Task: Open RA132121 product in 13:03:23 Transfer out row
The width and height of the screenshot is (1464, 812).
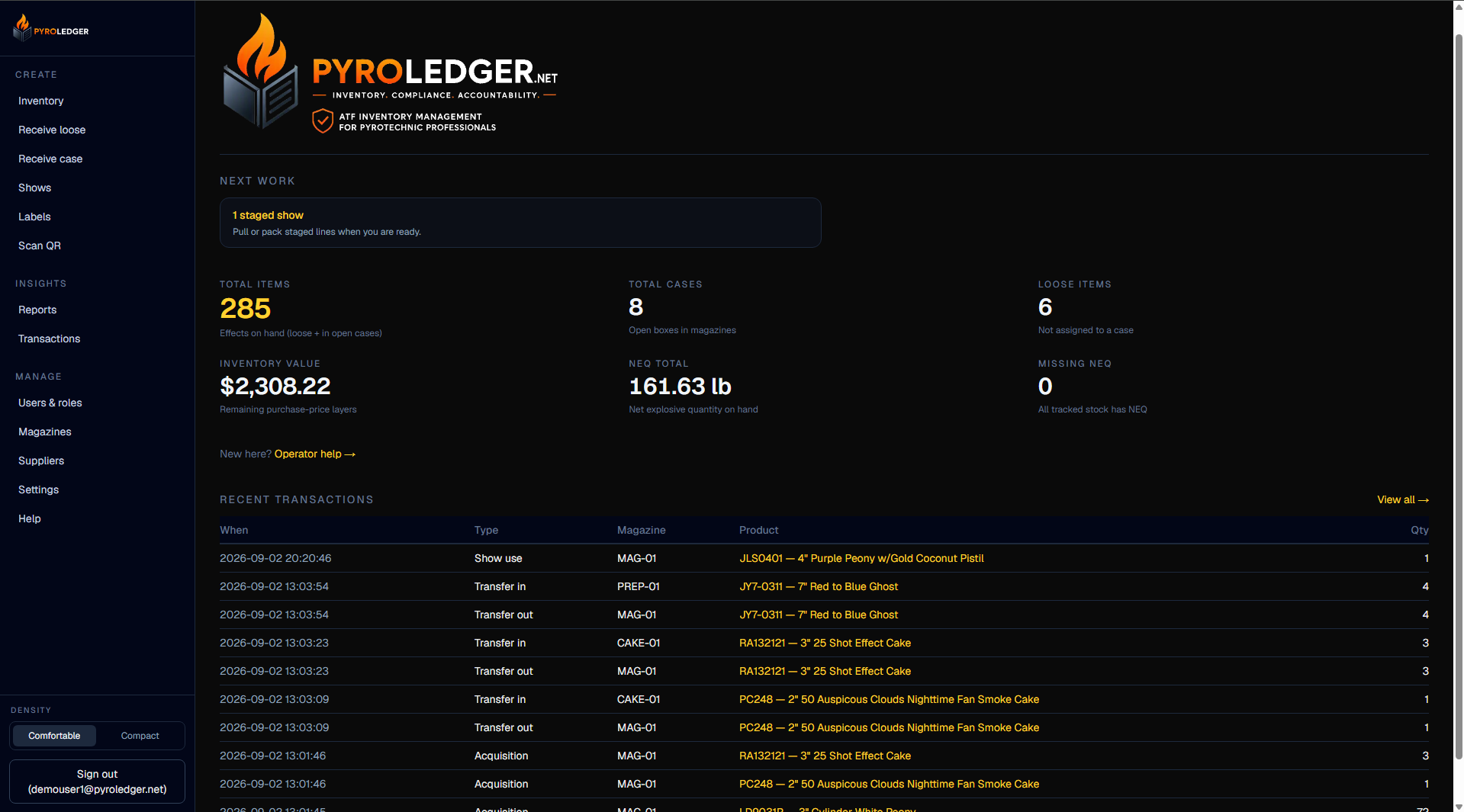Action: coord(825,671)
